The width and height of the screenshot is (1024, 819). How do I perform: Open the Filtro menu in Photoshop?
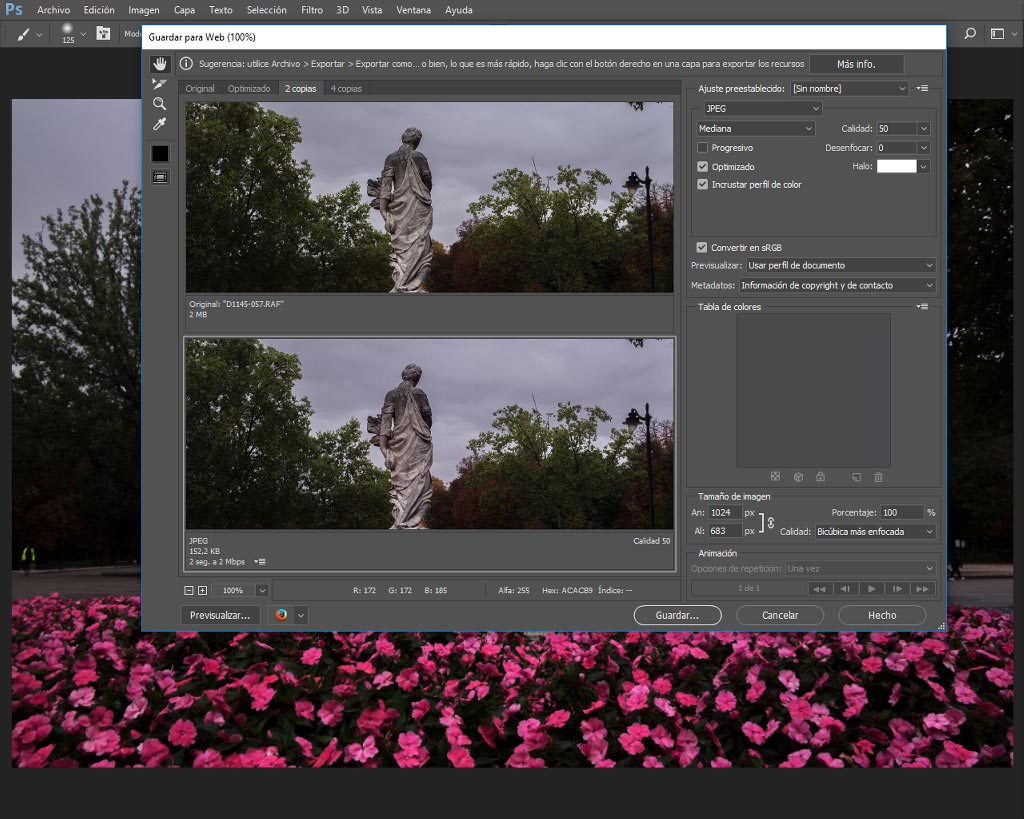[312, 10]
